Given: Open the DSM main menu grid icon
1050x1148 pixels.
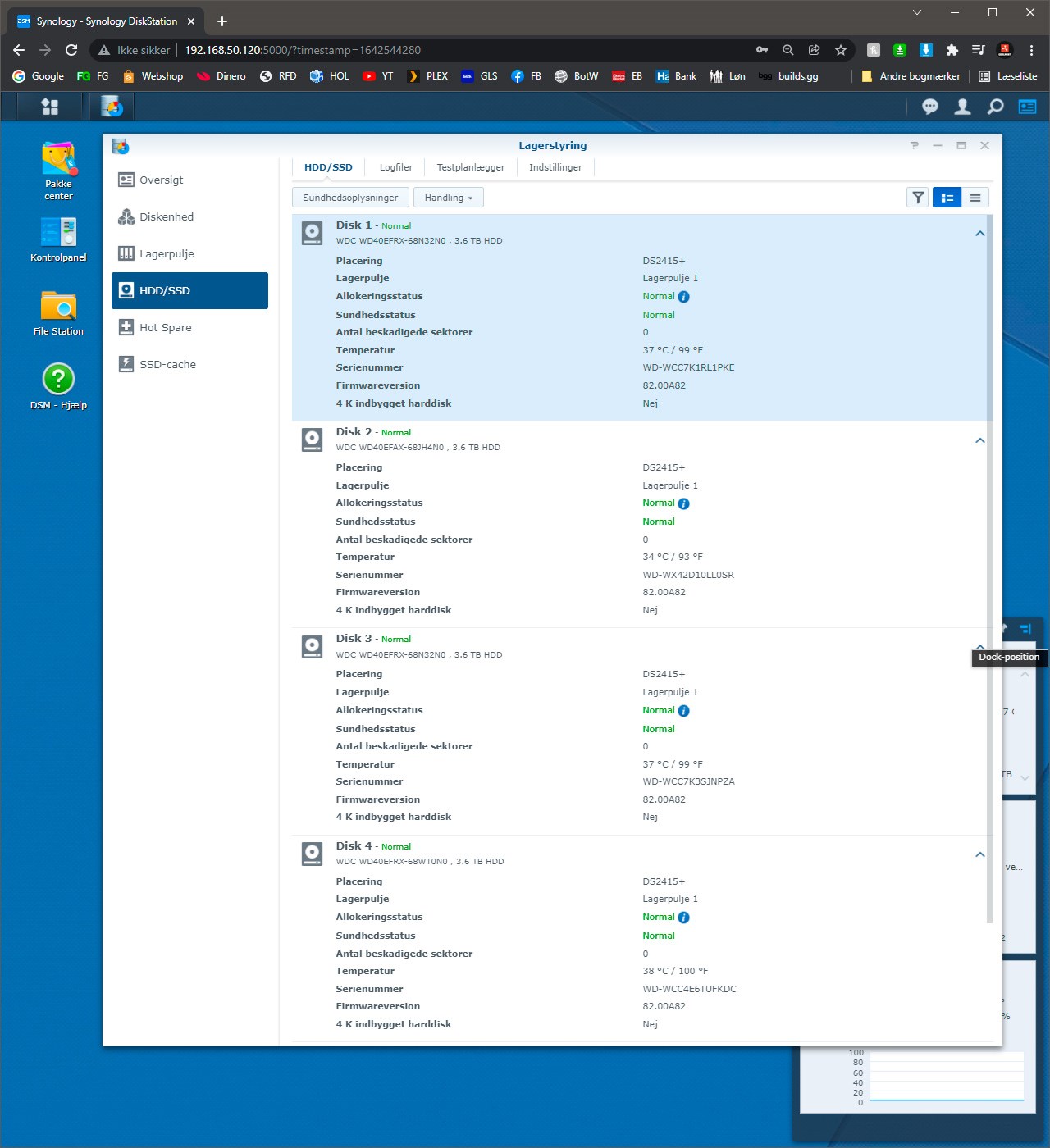Looking at the screenshot, I should [50, 107].
